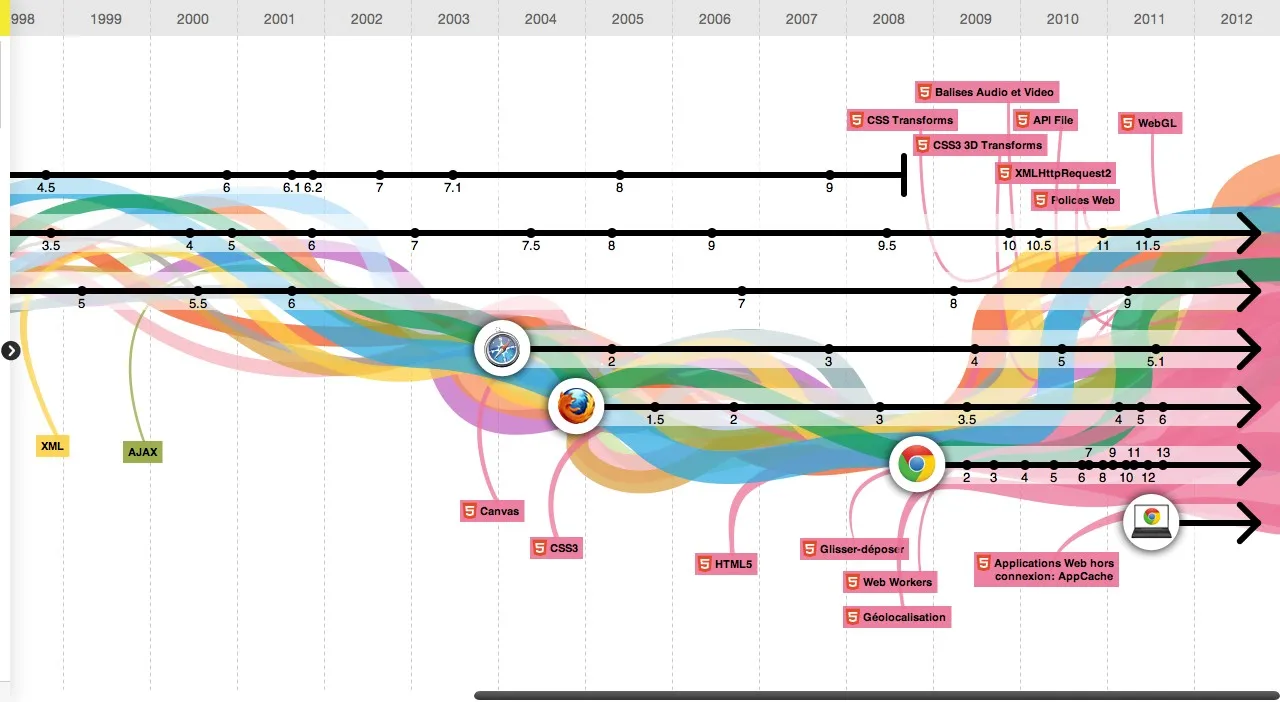Click the 2003 year header
The image size is (1280, 702).
coord(454,18)
